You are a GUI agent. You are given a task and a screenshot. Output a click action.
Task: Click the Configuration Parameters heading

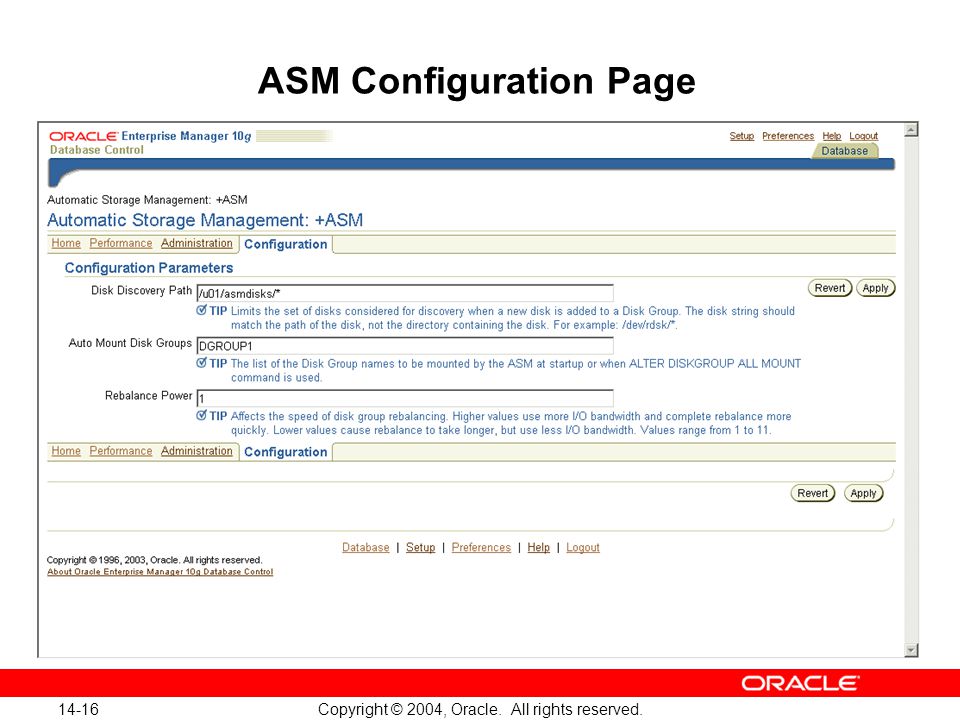pos(149,268)
